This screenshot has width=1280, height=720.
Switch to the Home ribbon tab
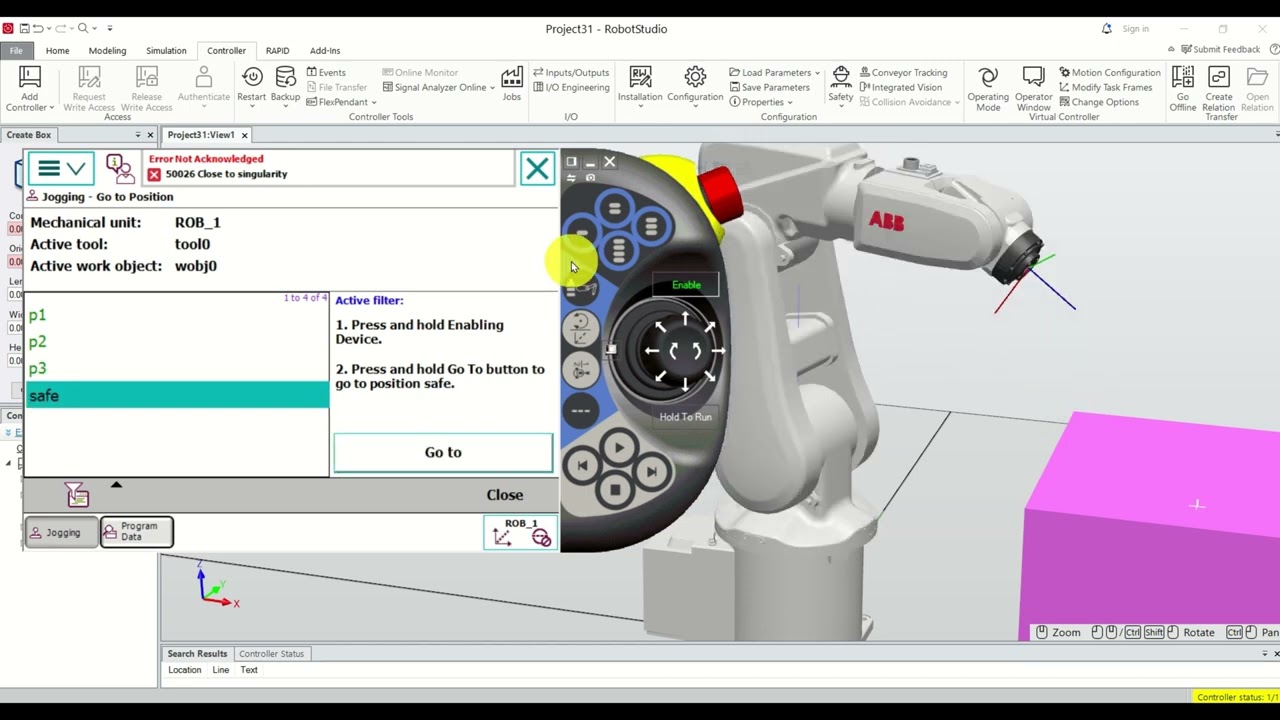coord(57,50)
